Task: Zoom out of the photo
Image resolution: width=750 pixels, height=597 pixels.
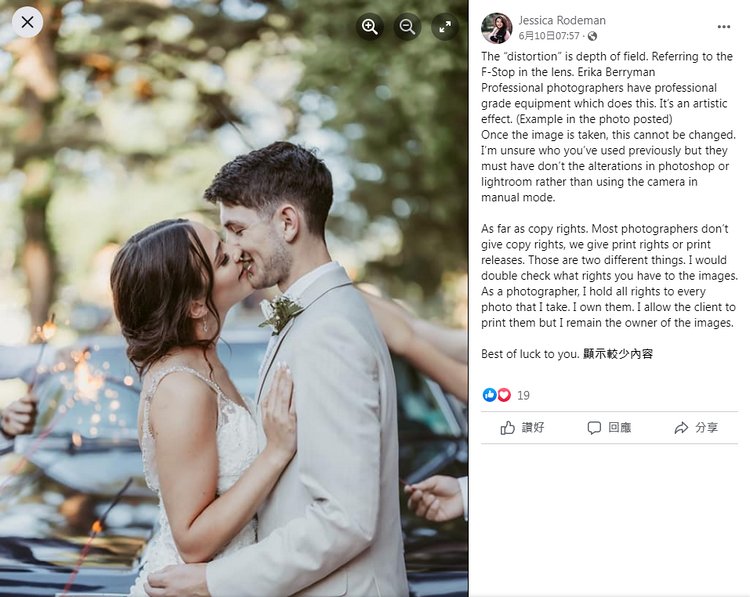Action: click(408, 27)
